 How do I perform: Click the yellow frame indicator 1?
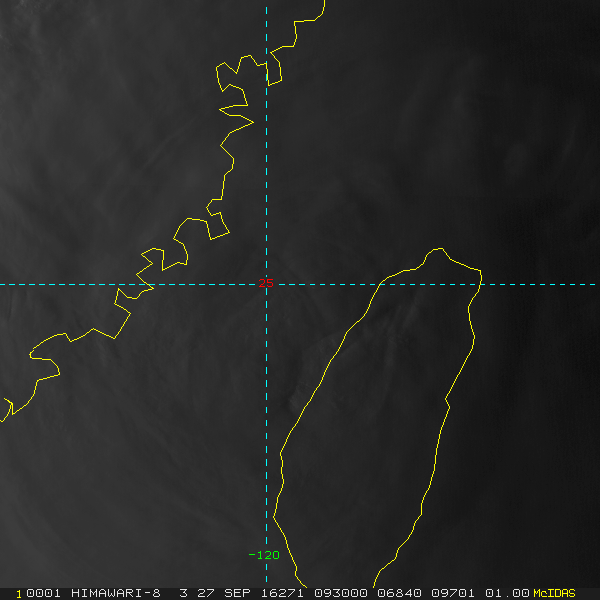point(19,594)
